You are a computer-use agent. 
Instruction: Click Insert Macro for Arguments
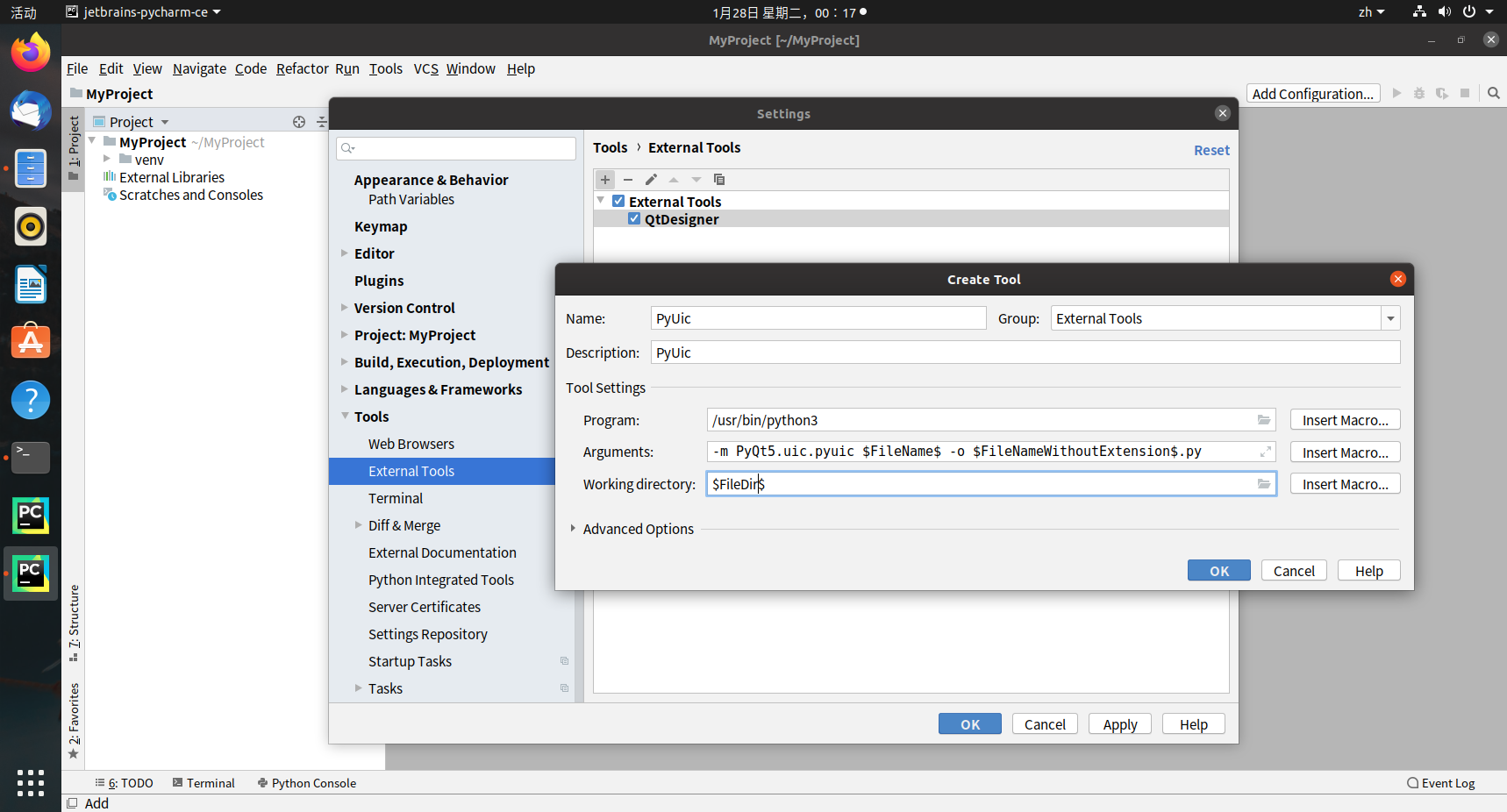[x=1345, y=452]
